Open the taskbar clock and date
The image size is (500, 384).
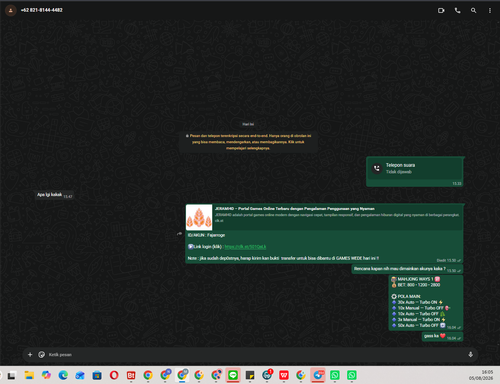481,375
